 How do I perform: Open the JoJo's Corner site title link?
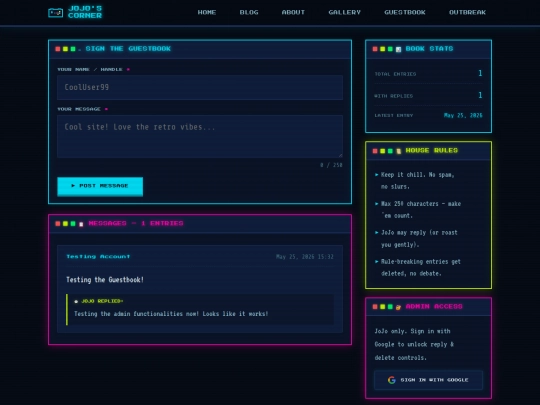click(x=85, y=12)
